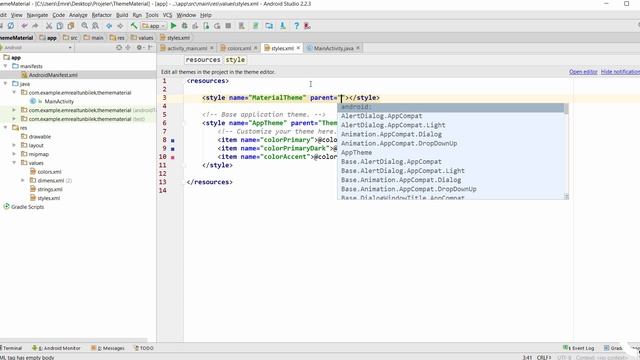
Task: Click the Paste clipboard icon
Action: (71, 26)
